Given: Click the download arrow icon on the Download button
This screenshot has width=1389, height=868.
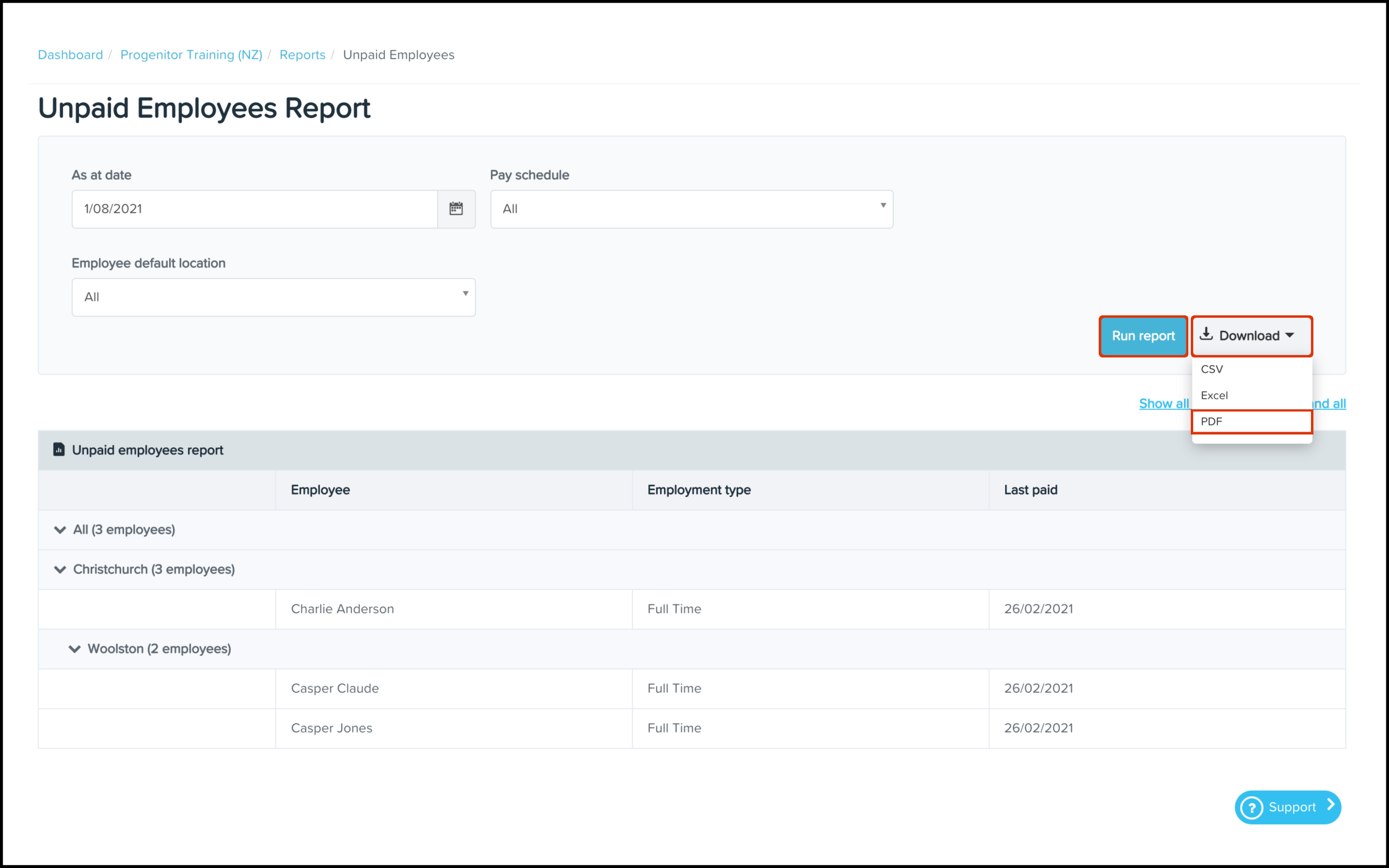Looking at the screenshot, I should click(1206, 335).
